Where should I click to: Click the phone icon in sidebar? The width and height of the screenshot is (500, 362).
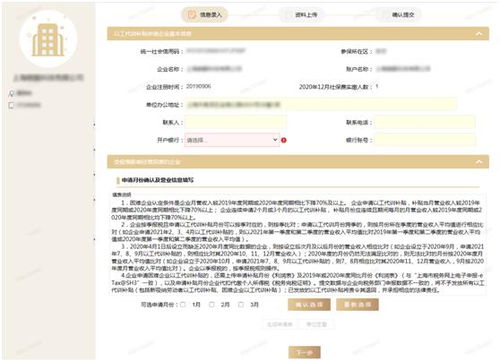tap(12, 105)
